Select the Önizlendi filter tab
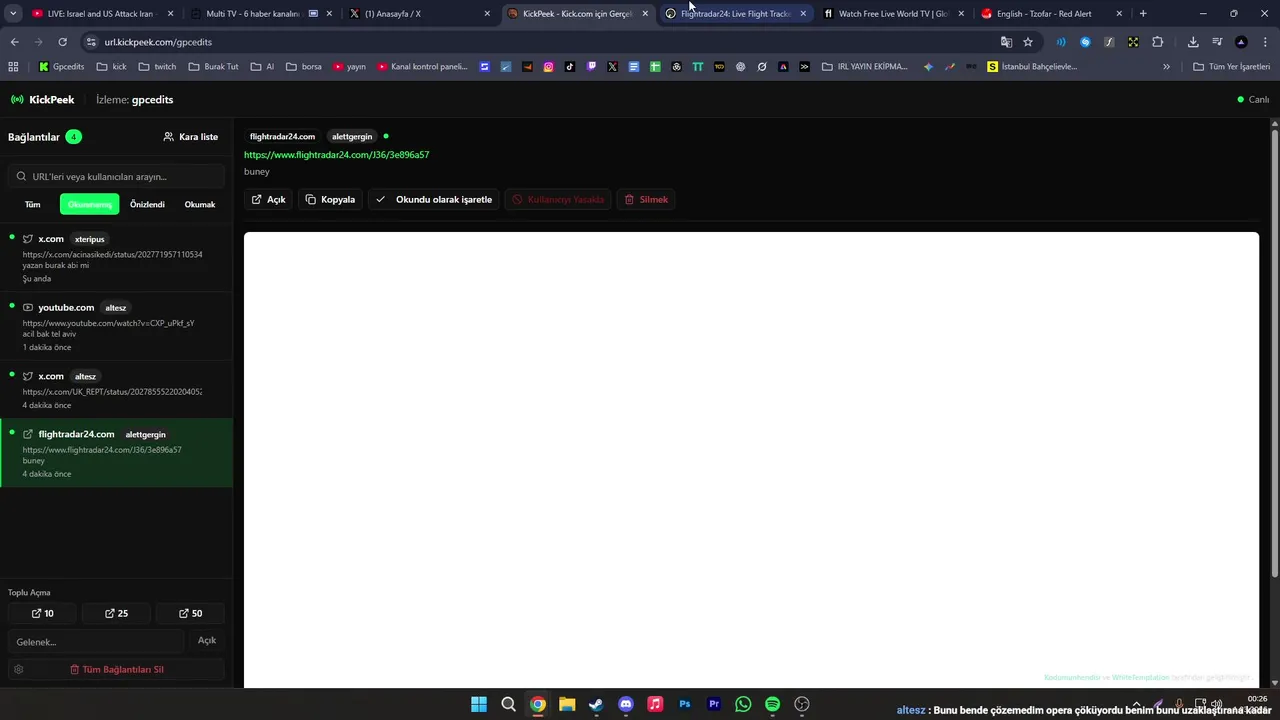The width and height of the screenshot is (1280, 720). point(147,204)
